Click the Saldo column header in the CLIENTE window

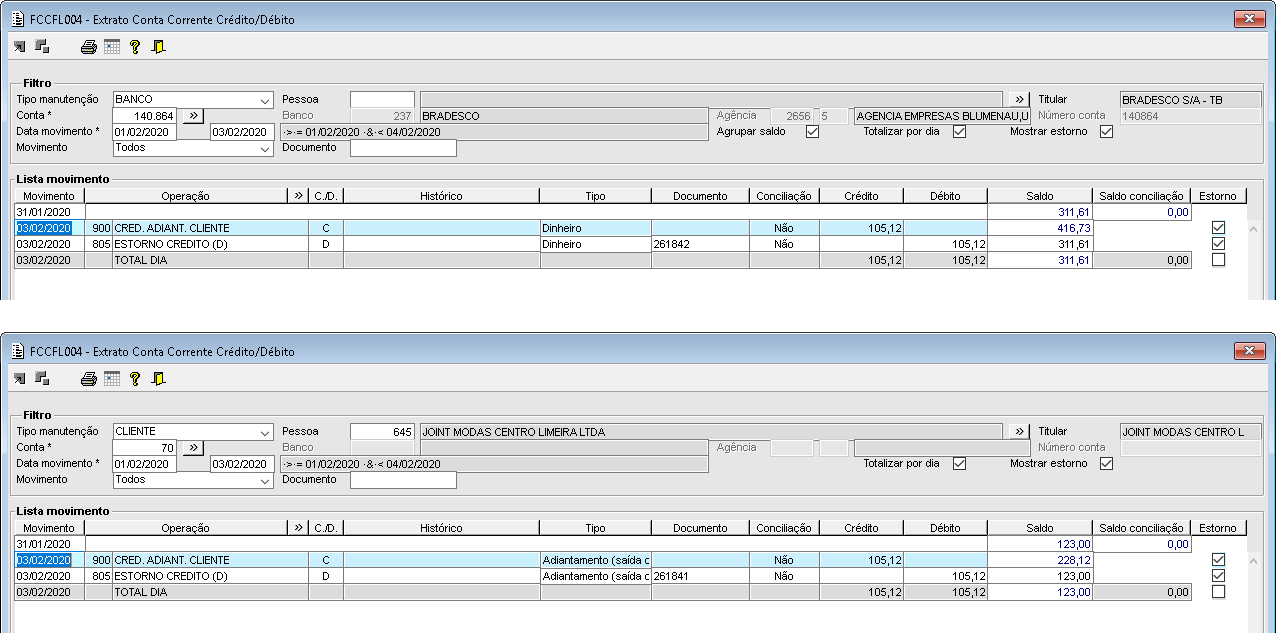(1038, 528)
